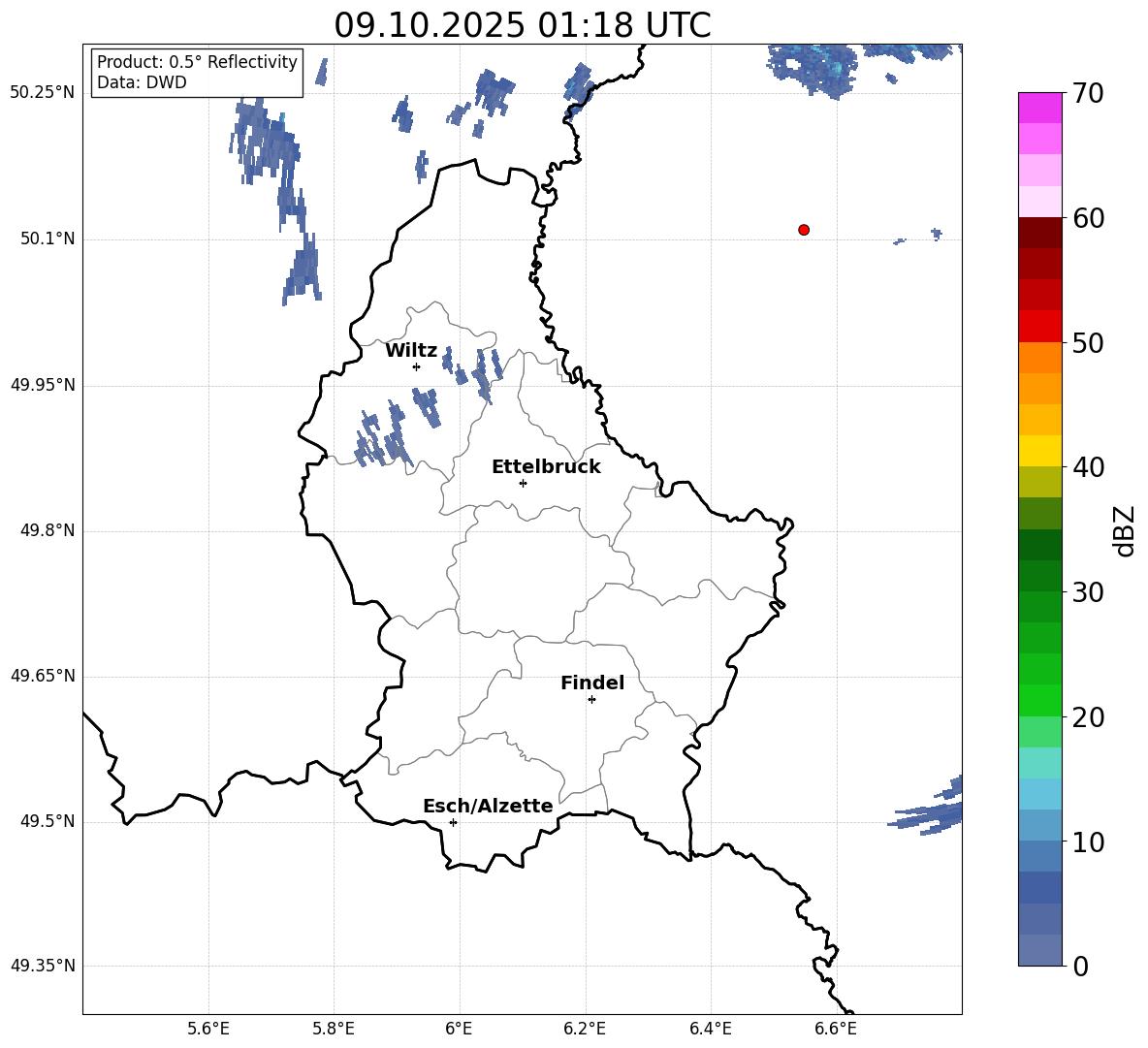This screenshot has width=1148, height=1048.
Task: Click the 50.1°N latitude label
Action: coord(48,238)
